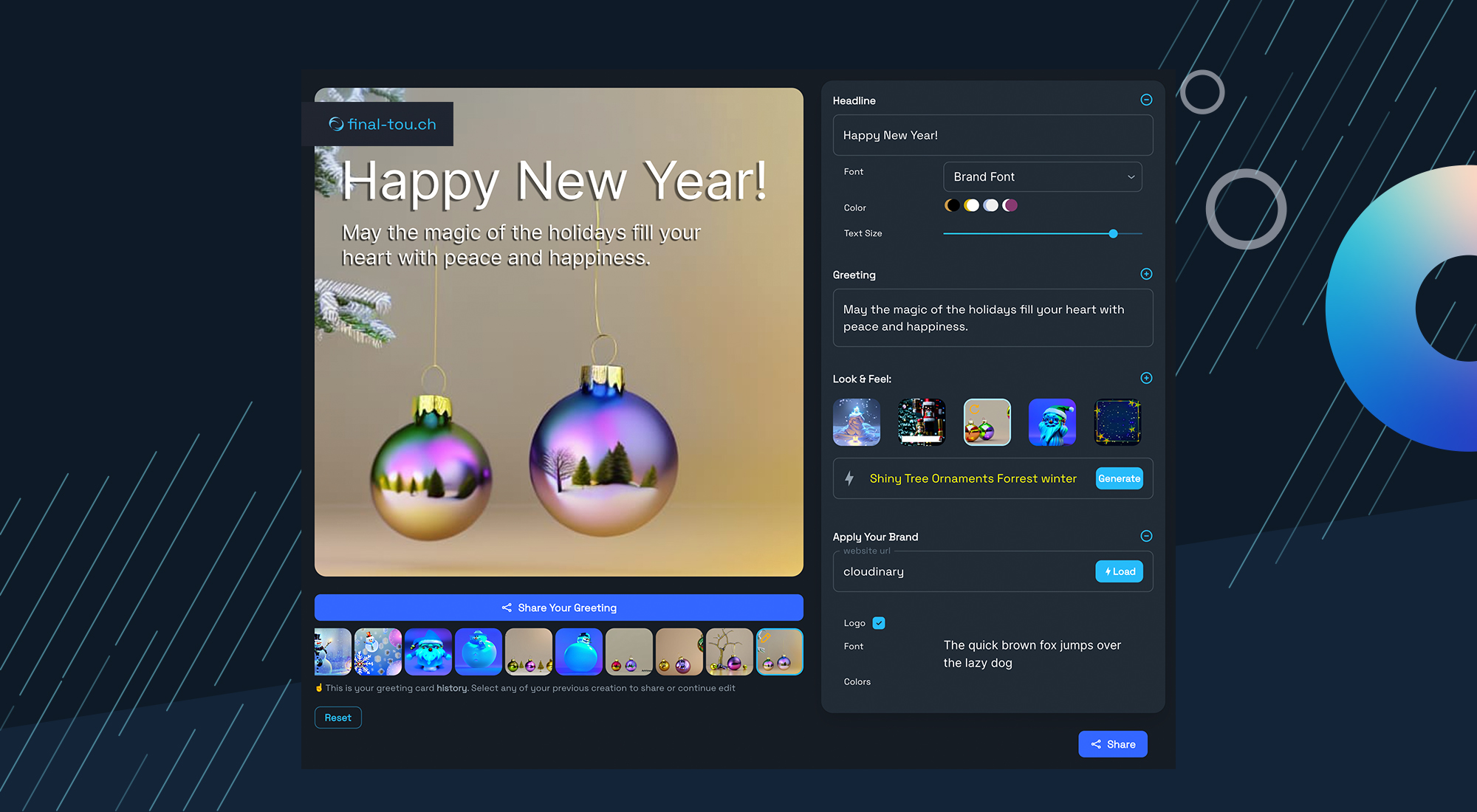1477x812 pixels.
Task: Click the lightning icon beside the prompt text
Action: 850,478
